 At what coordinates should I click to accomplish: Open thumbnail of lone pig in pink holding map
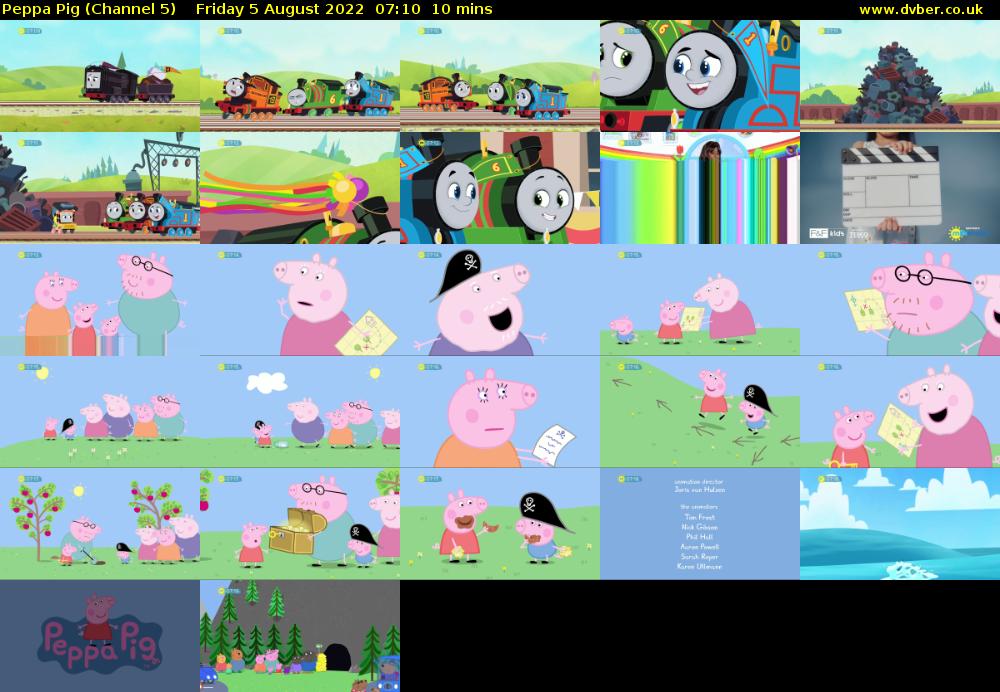(x=300, y=300)
